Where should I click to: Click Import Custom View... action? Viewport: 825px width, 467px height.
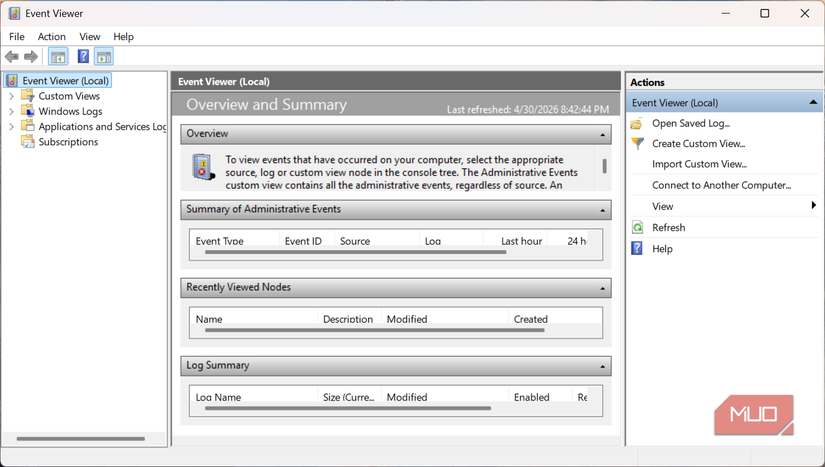point(699,164)
